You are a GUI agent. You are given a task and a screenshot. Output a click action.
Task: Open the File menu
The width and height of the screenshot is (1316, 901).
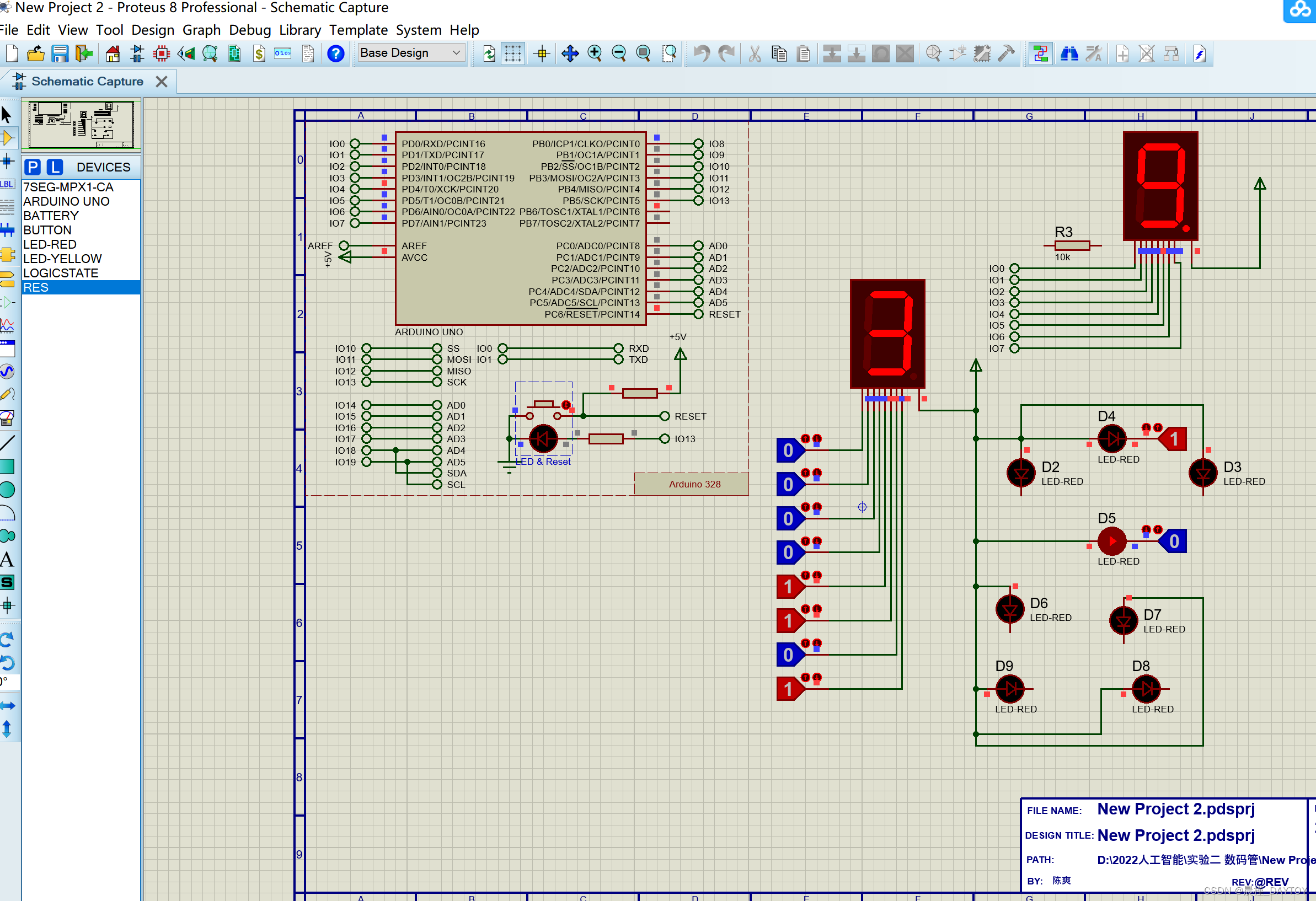click(9, 29)
